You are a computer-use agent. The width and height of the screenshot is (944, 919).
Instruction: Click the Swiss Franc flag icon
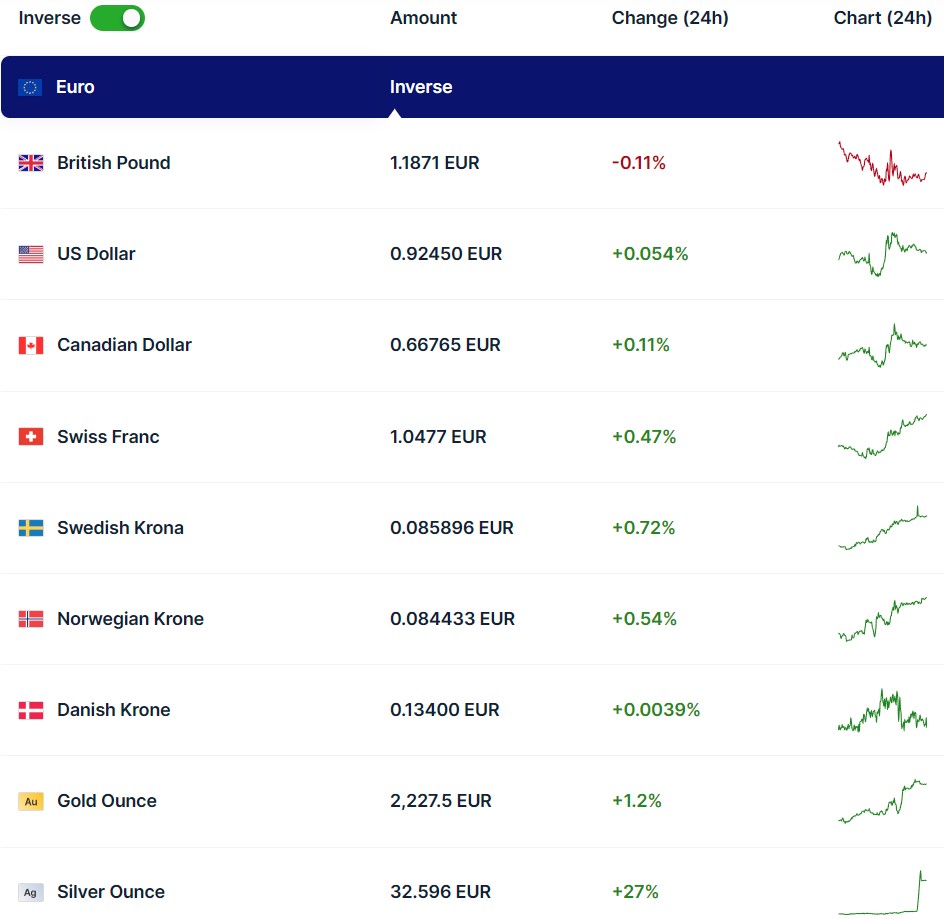(31, 437)
